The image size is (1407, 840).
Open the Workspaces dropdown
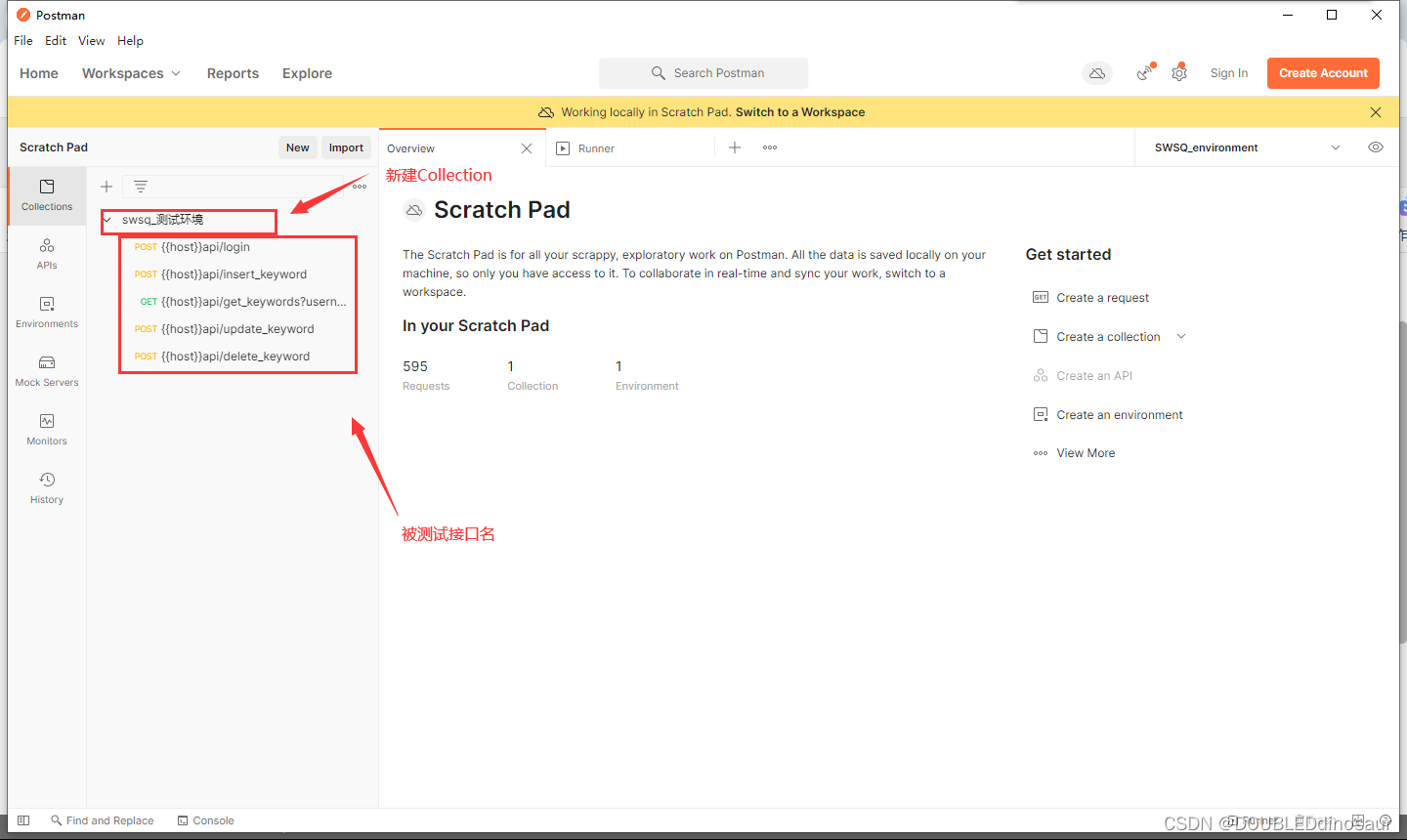click(132, 73)
